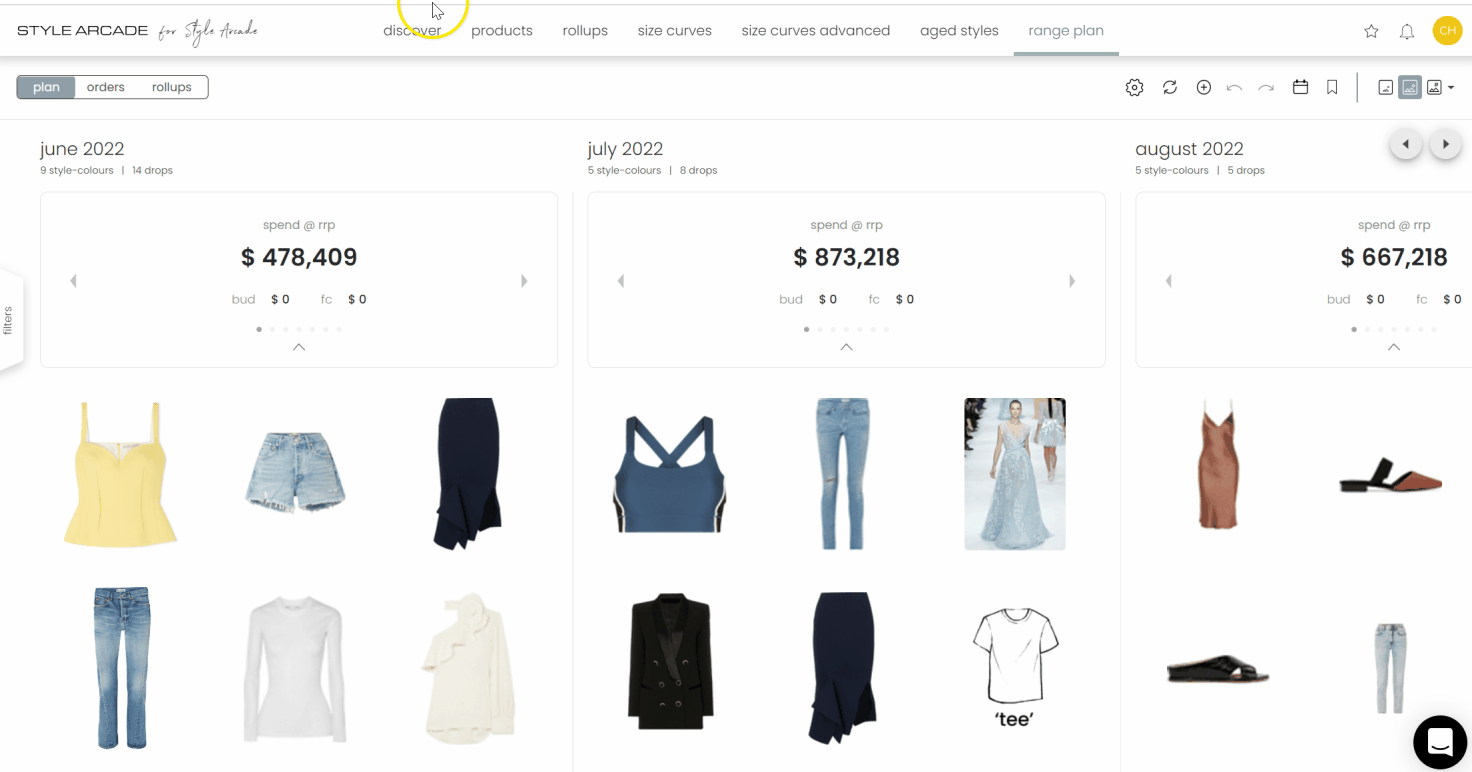This screenshot has height=772, width=1472.
Task: Switch to the orders view
Action: pos(105,87)
